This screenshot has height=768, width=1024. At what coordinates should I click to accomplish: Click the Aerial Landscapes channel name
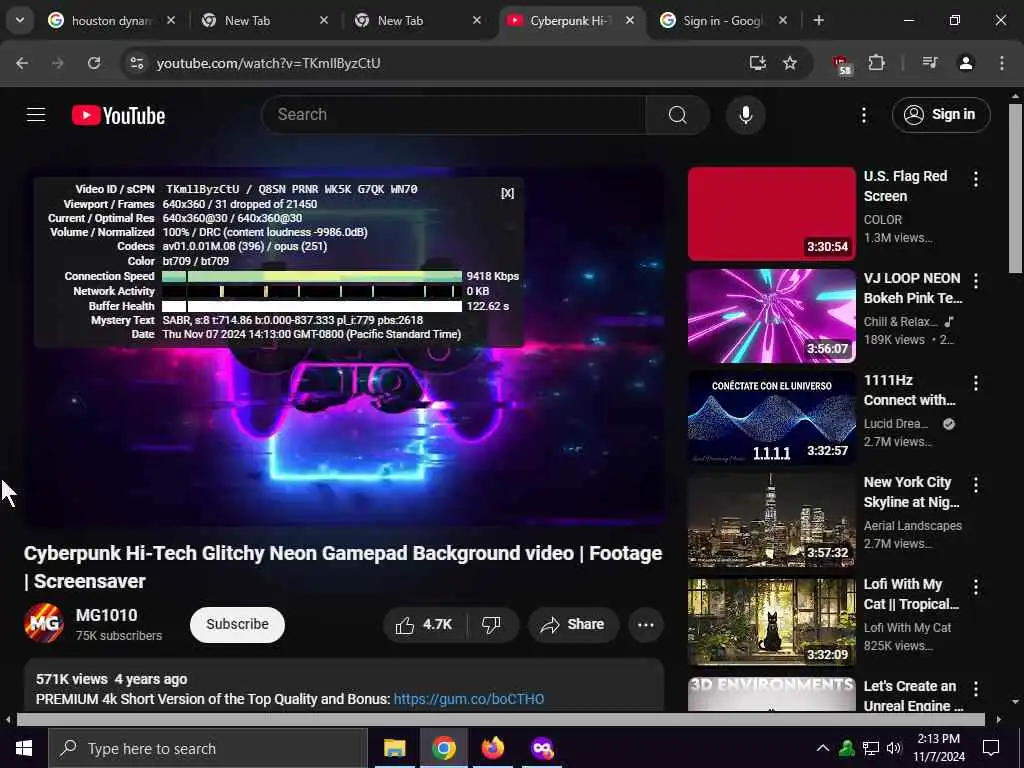pyautogui.click(x=912, y=526)
